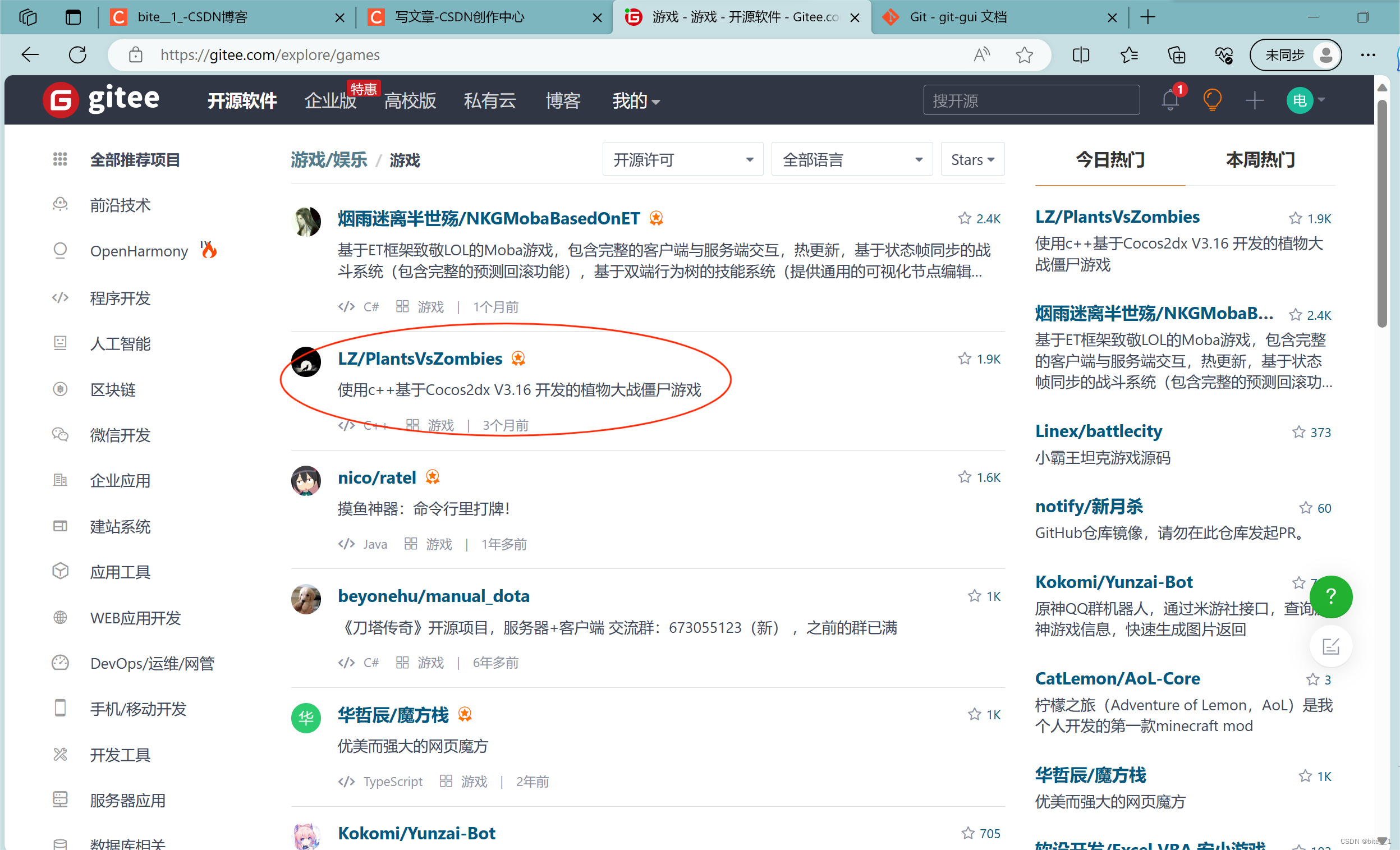Open the Stars sort dropdown

(x=972, y=160)
